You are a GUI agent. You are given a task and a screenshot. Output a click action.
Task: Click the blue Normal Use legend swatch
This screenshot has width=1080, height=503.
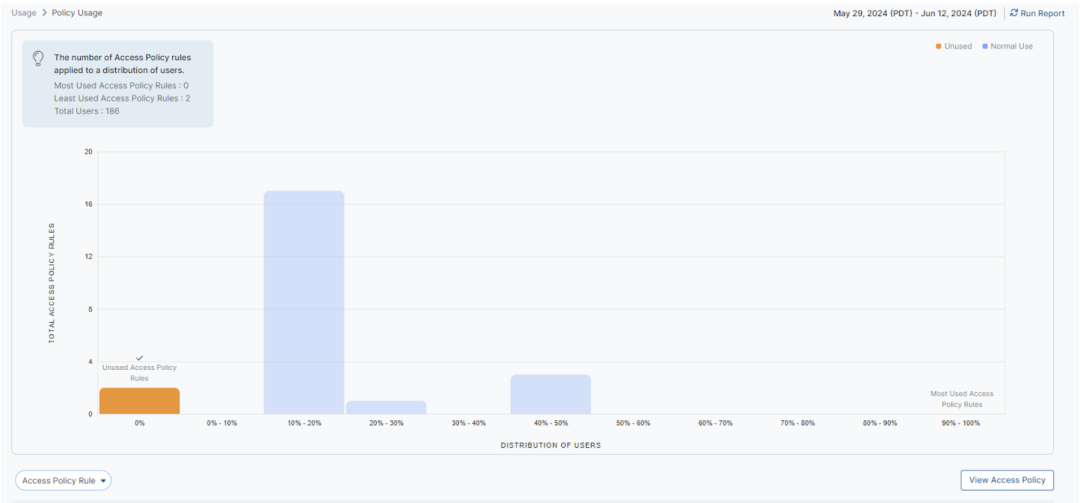tap(985, 46)
